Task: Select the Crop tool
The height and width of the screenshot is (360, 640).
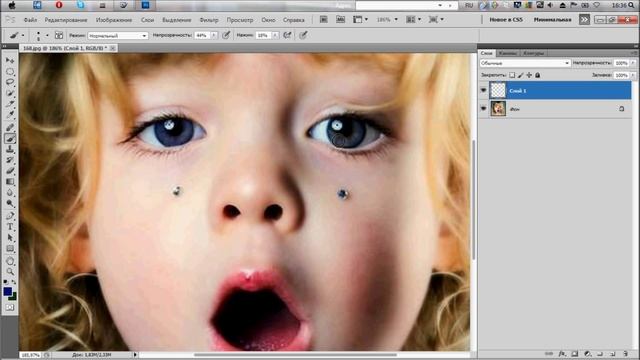Action: tap(10, 104)
